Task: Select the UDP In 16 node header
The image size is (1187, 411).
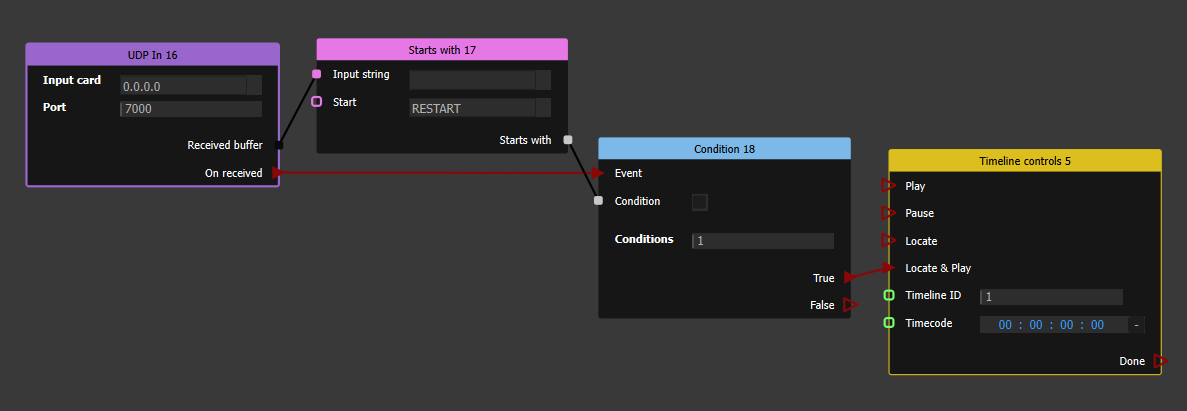Action: 153,54
